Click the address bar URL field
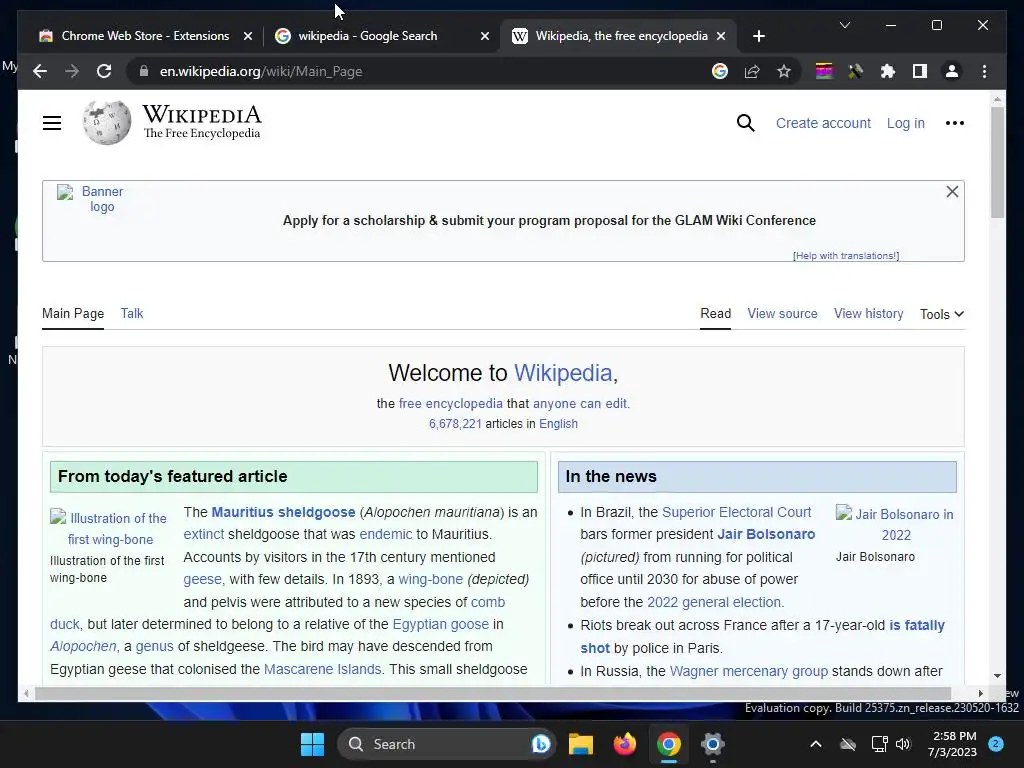 [x=418, y=71]
